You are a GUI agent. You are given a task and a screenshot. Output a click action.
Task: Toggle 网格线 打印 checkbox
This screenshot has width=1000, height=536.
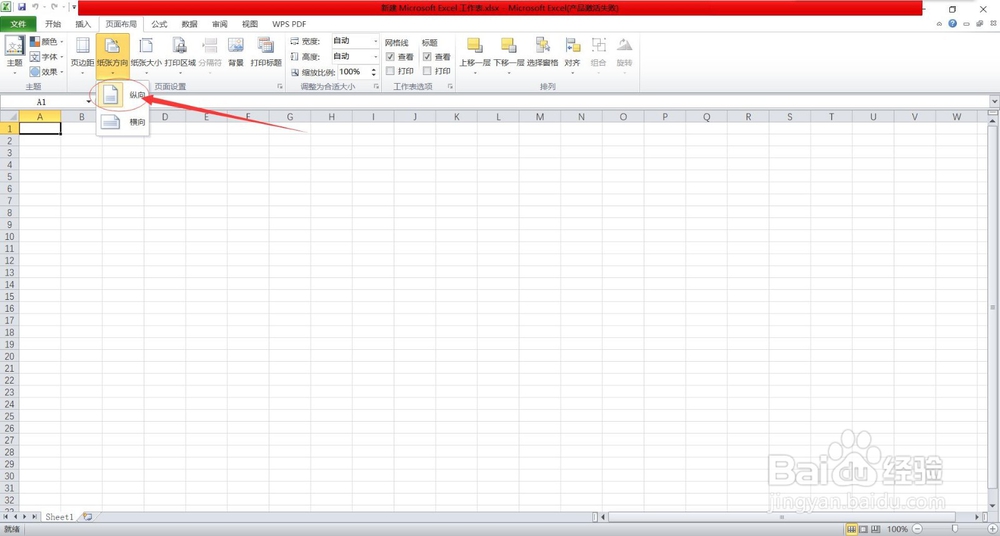point(390,71)
